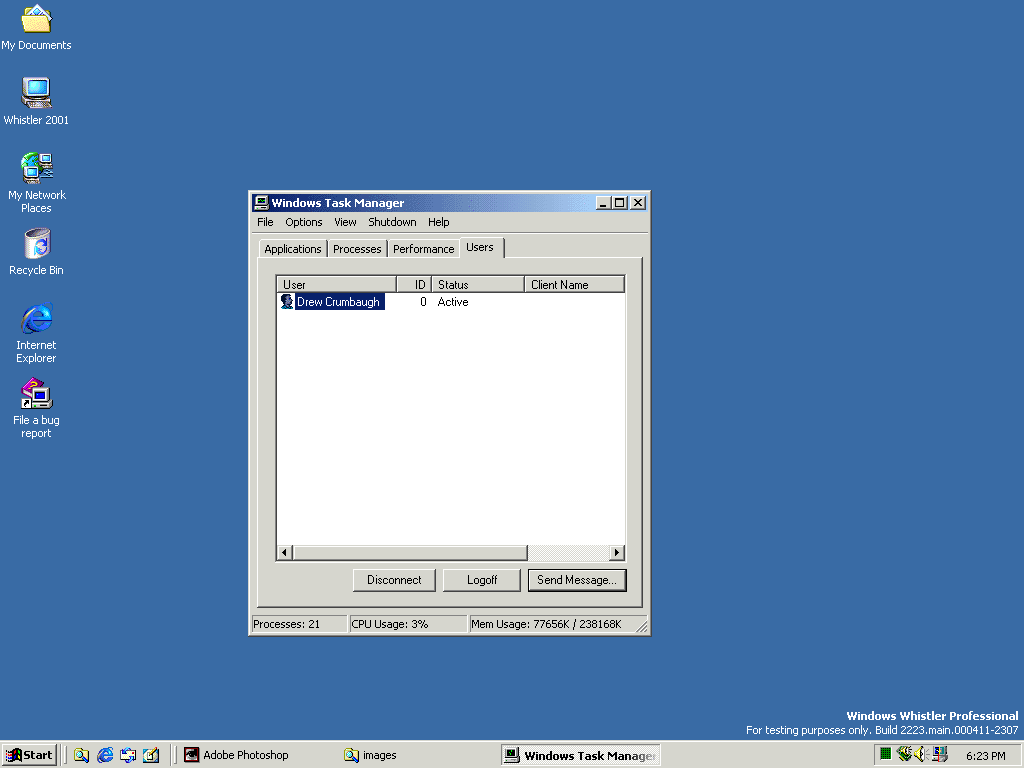This screenshot has width=1024, height=768.
Task: Open the Shutdown menu
Action: point(392,222)
